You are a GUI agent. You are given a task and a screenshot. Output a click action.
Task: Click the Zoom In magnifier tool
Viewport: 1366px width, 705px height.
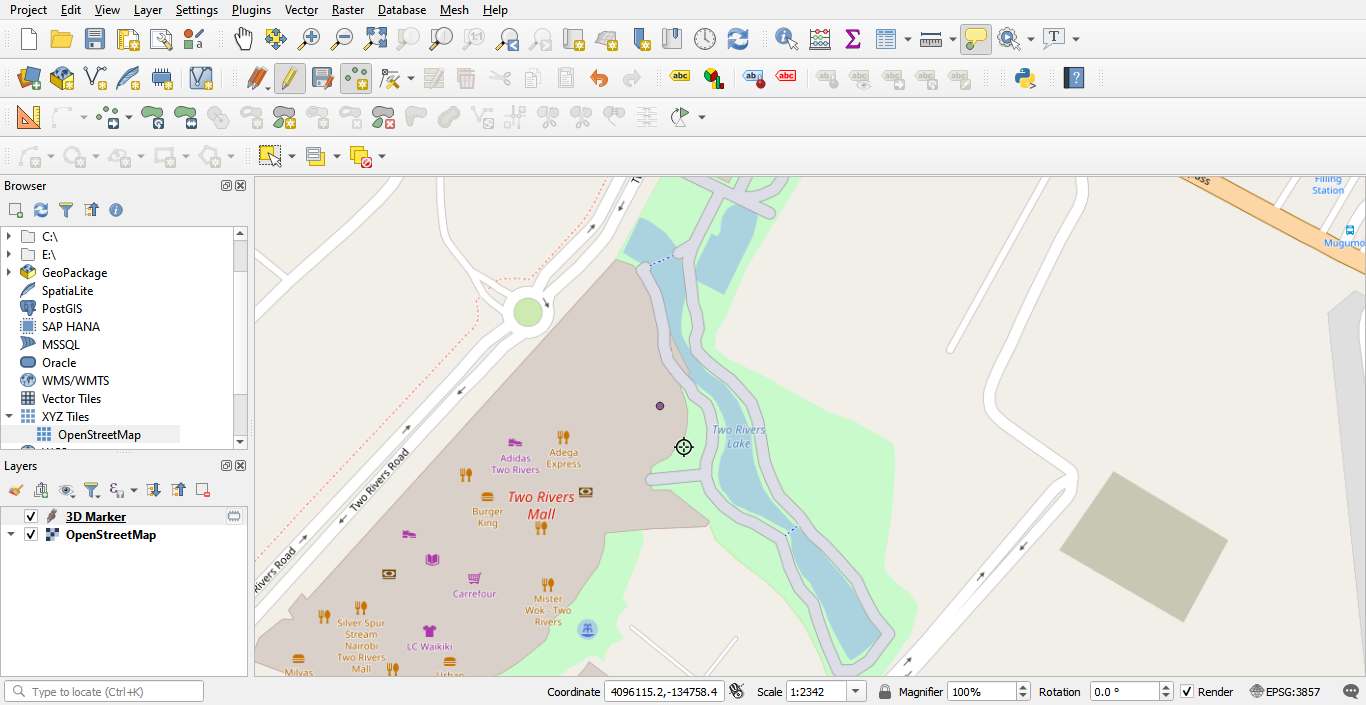click(309, 39)
